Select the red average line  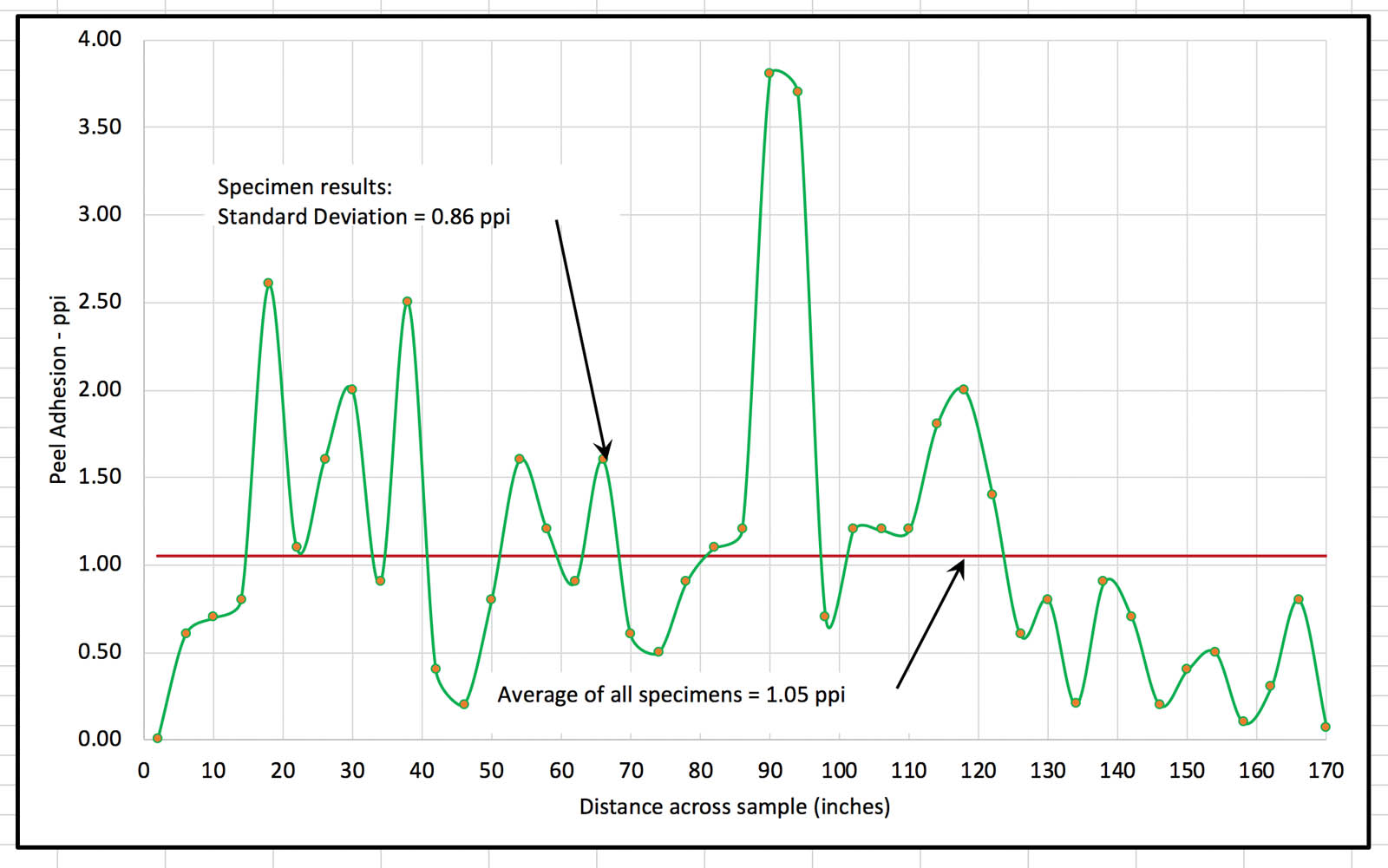(x=347, y=555)
